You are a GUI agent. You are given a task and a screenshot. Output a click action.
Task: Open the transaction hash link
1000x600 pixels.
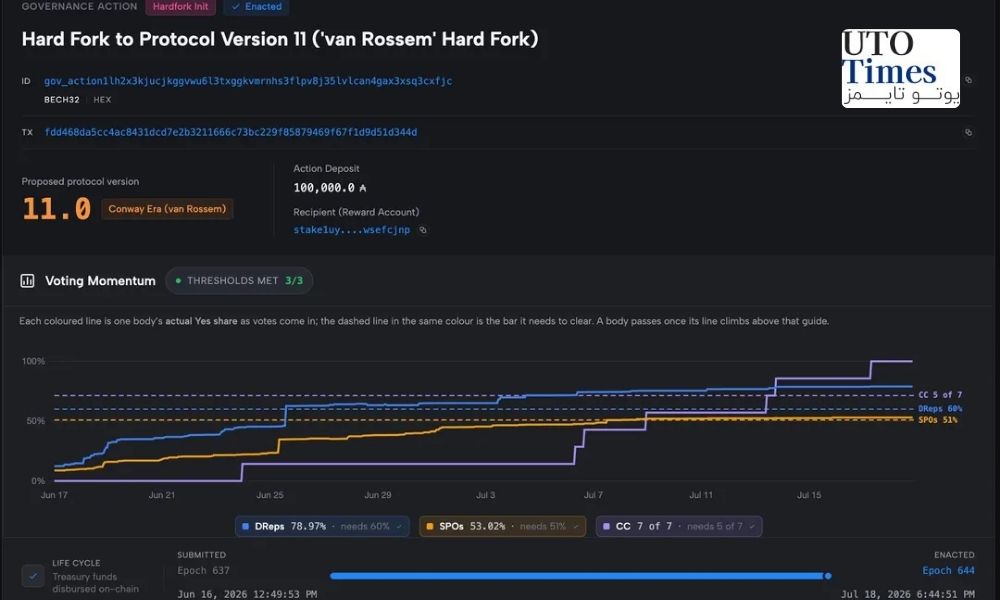click(x=231, y=133)
